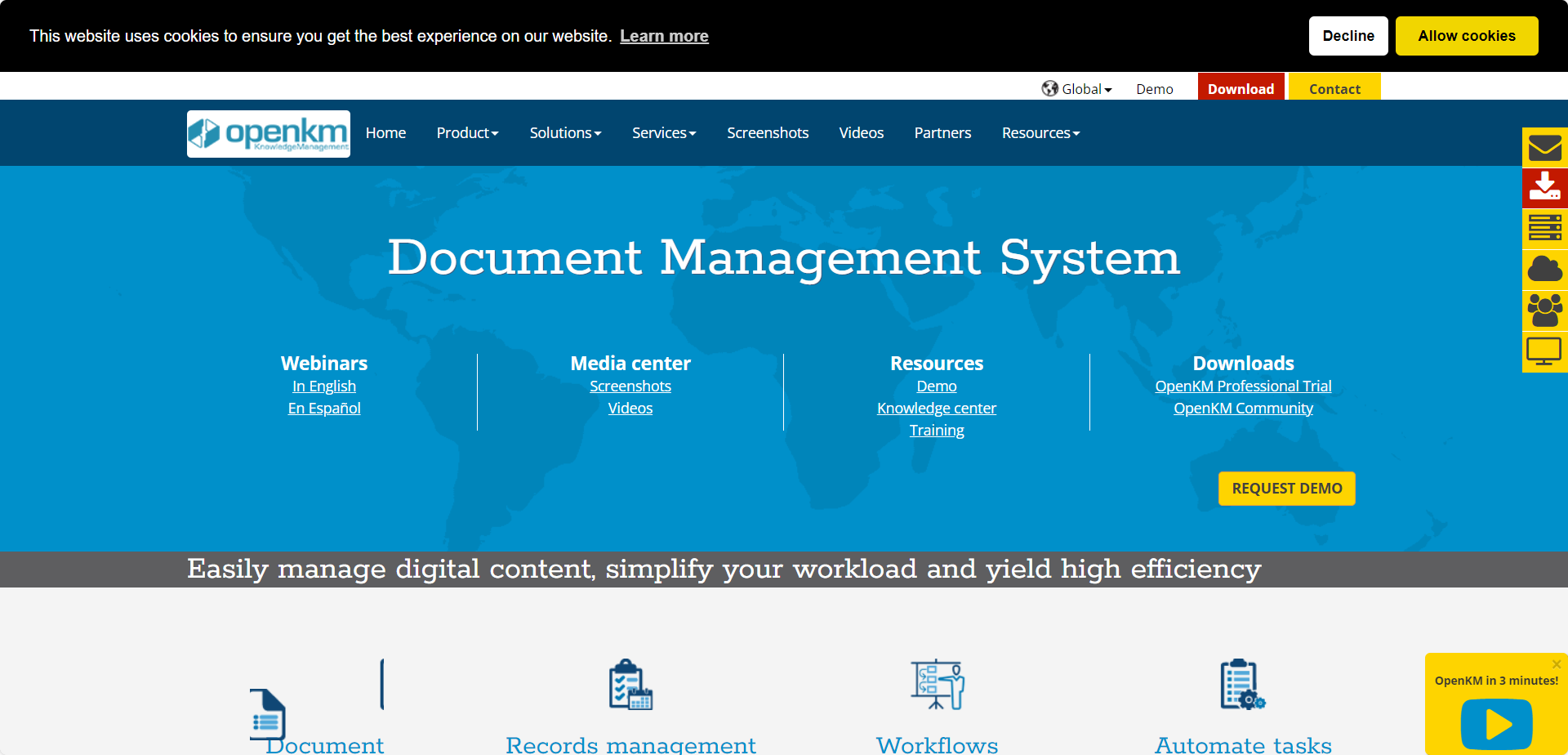Click the Downloads heading
The width and height of the screenshot is (1568, 755).
pos(1243,364)
